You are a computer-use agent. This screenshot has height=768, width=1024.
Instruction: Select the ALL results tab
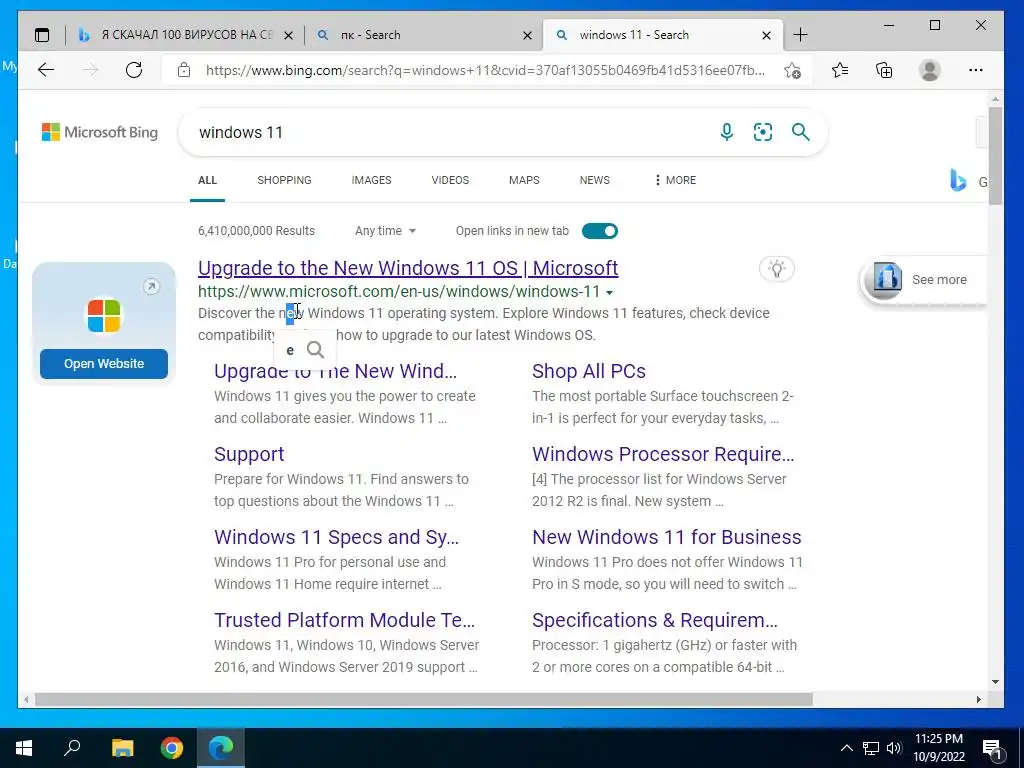pos(208,180)
